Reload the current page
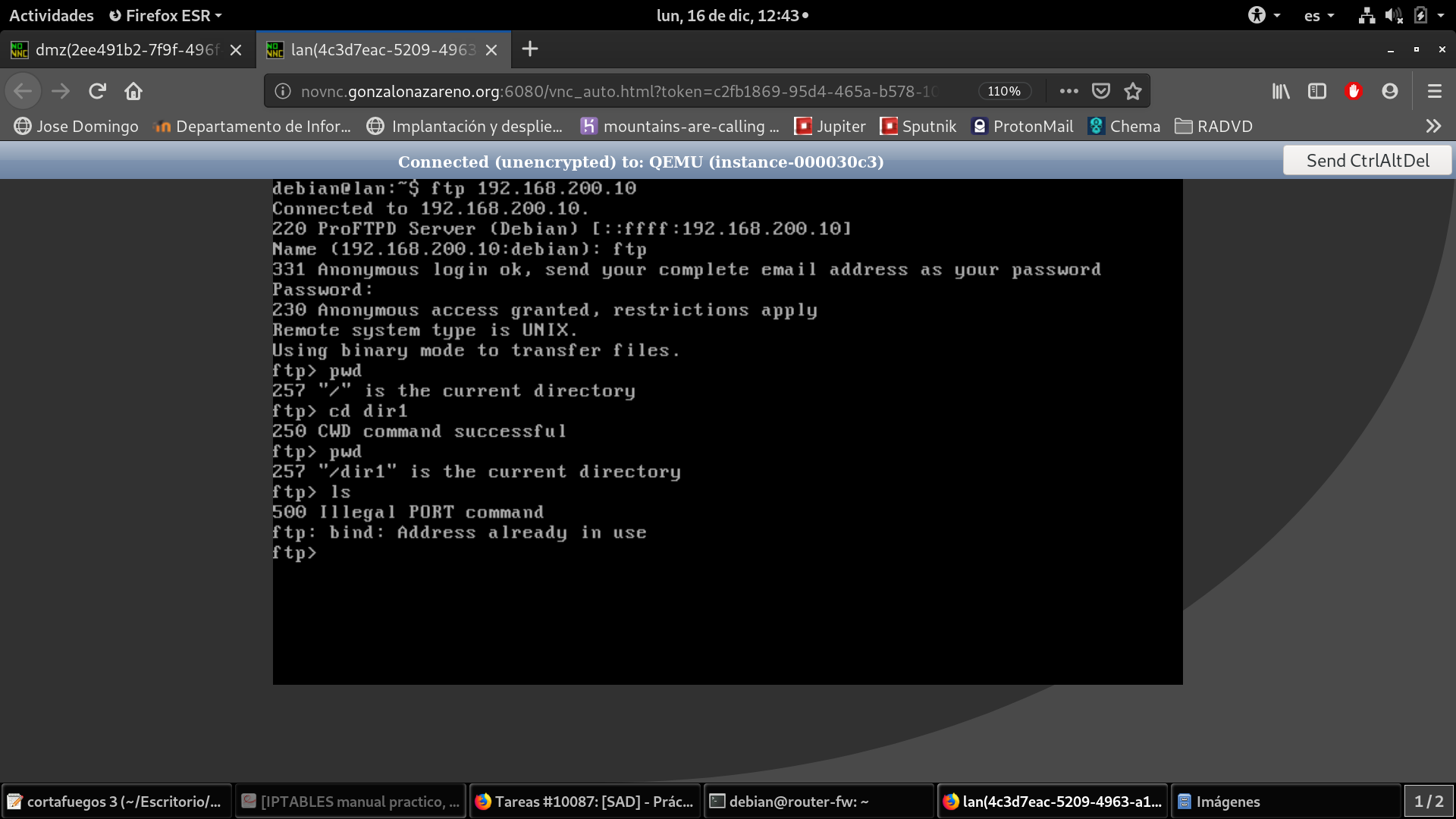 pos(97,91)
